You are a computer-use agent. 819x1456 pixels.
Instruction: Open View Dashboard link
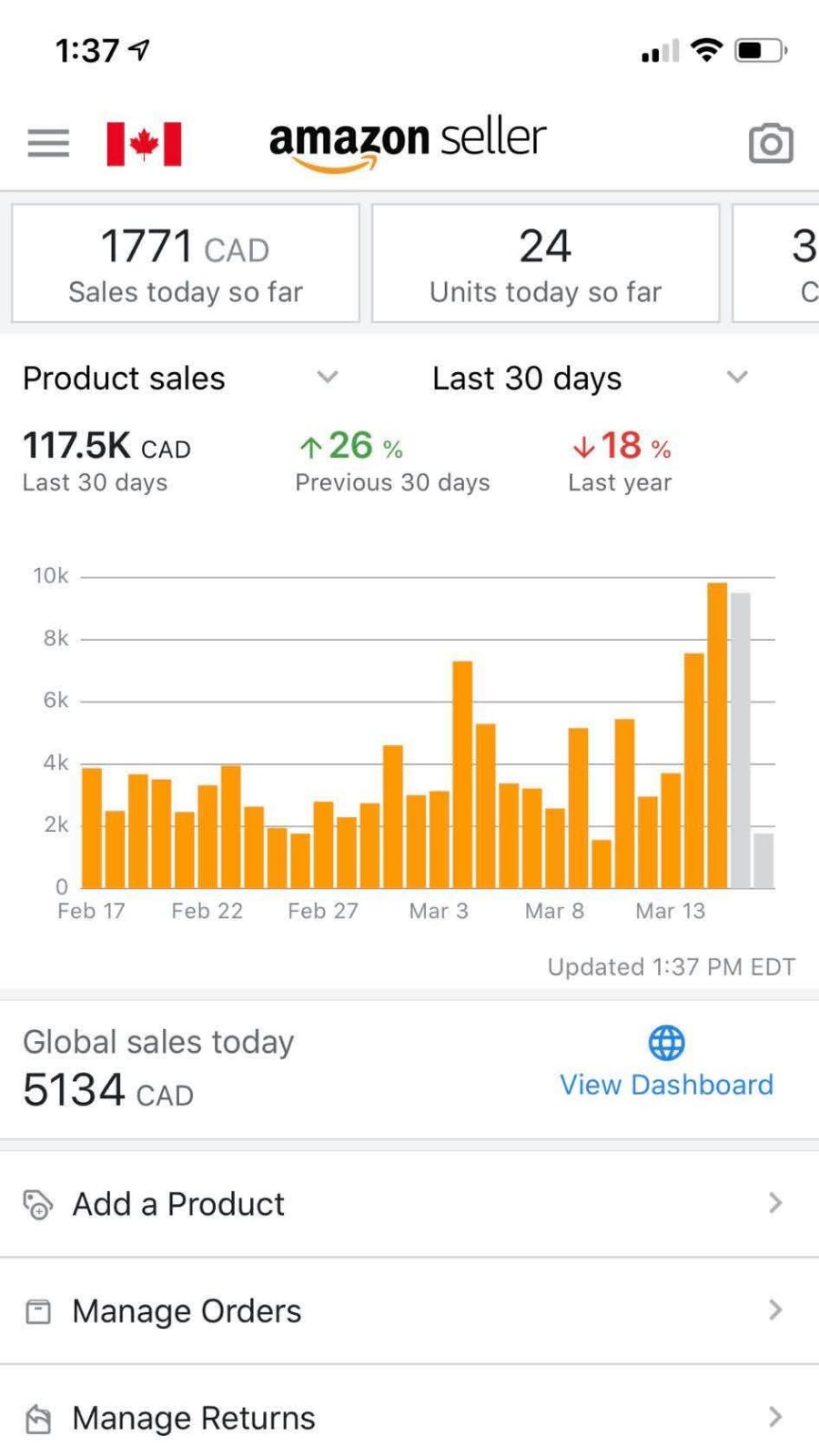pos(666,1085)
